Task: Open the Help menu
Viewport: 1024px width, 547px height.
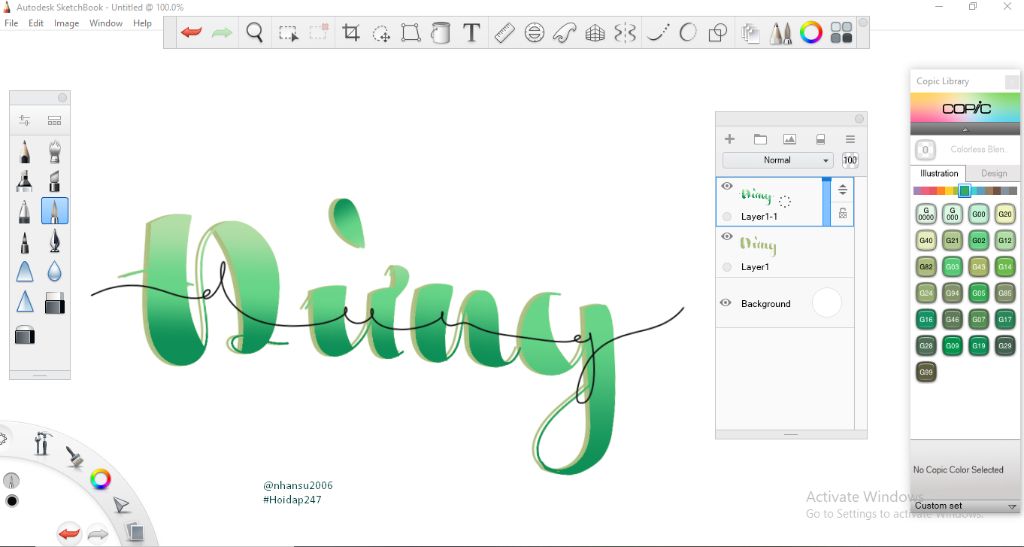Action: pyautogui.click(x=142, y=23)
